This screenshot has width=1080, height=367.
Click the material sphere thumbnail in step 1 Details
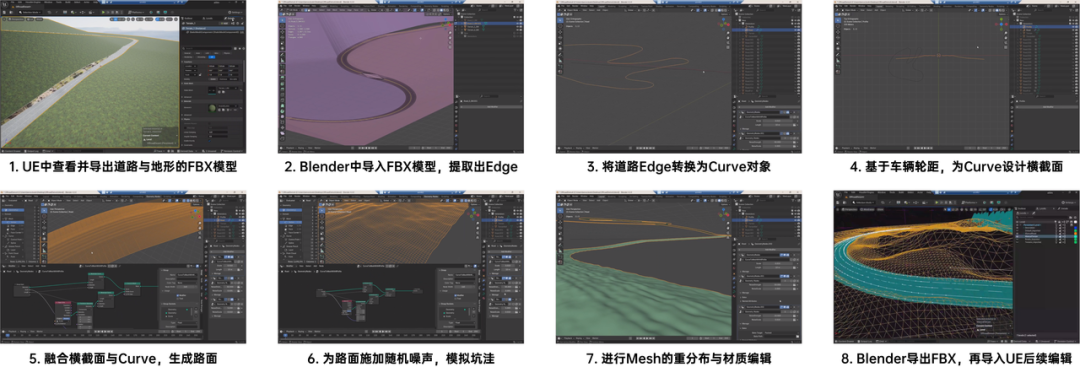coord(212,108)
